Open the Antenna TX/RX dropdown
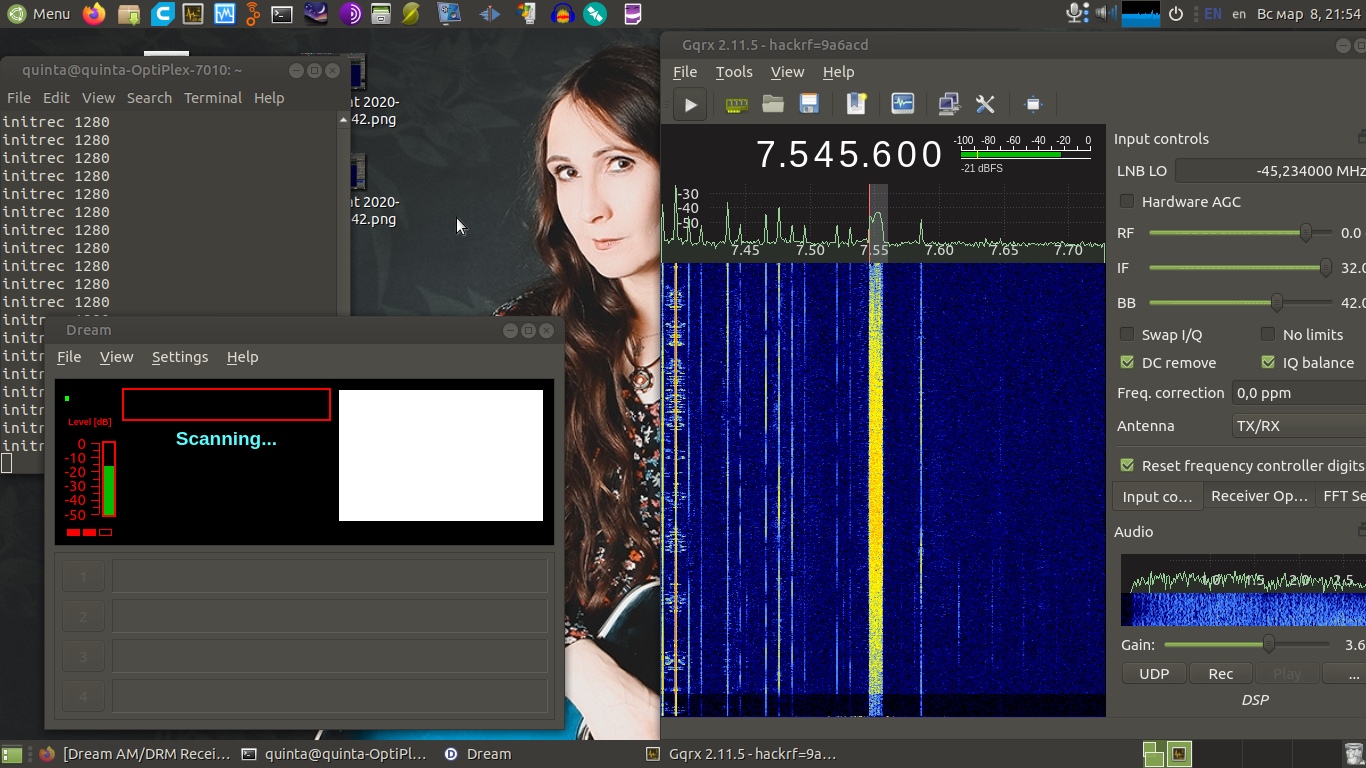 coord(1298,426)
